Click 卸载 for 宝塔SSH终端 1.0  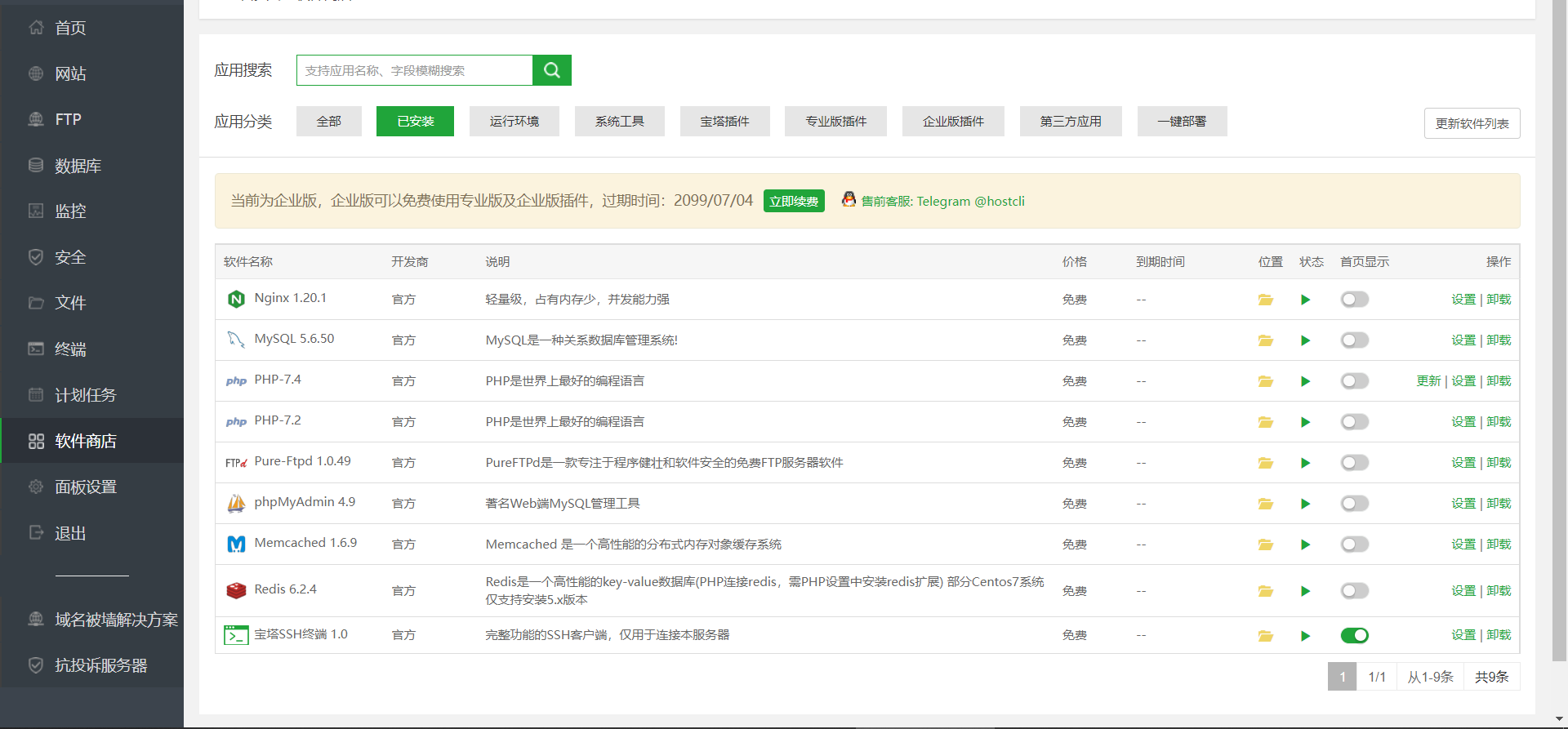pyautogui.click(x=1499, y=635)
